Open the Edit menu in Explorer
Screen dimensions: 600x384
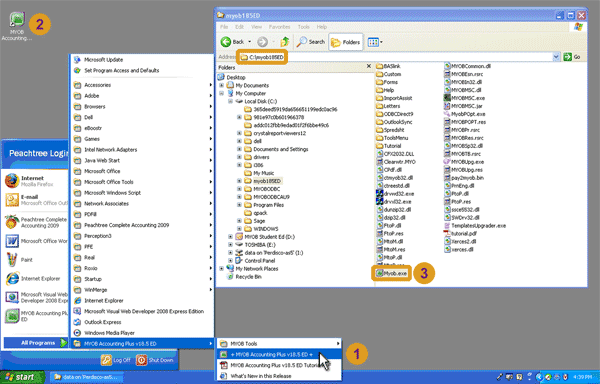(x=240, y=27)
